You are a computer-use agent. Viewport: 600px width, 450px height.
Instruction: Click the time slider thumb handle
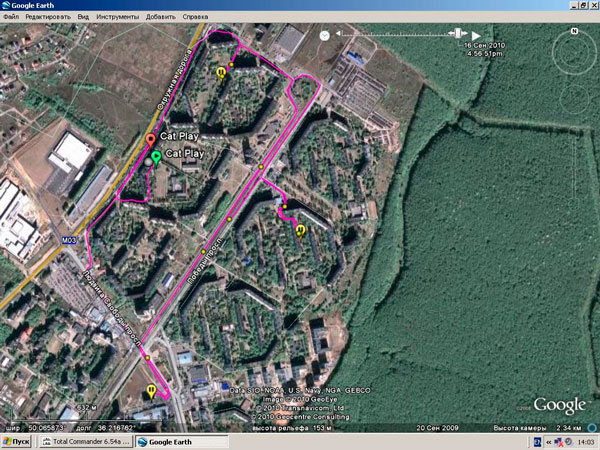[458, 33]
